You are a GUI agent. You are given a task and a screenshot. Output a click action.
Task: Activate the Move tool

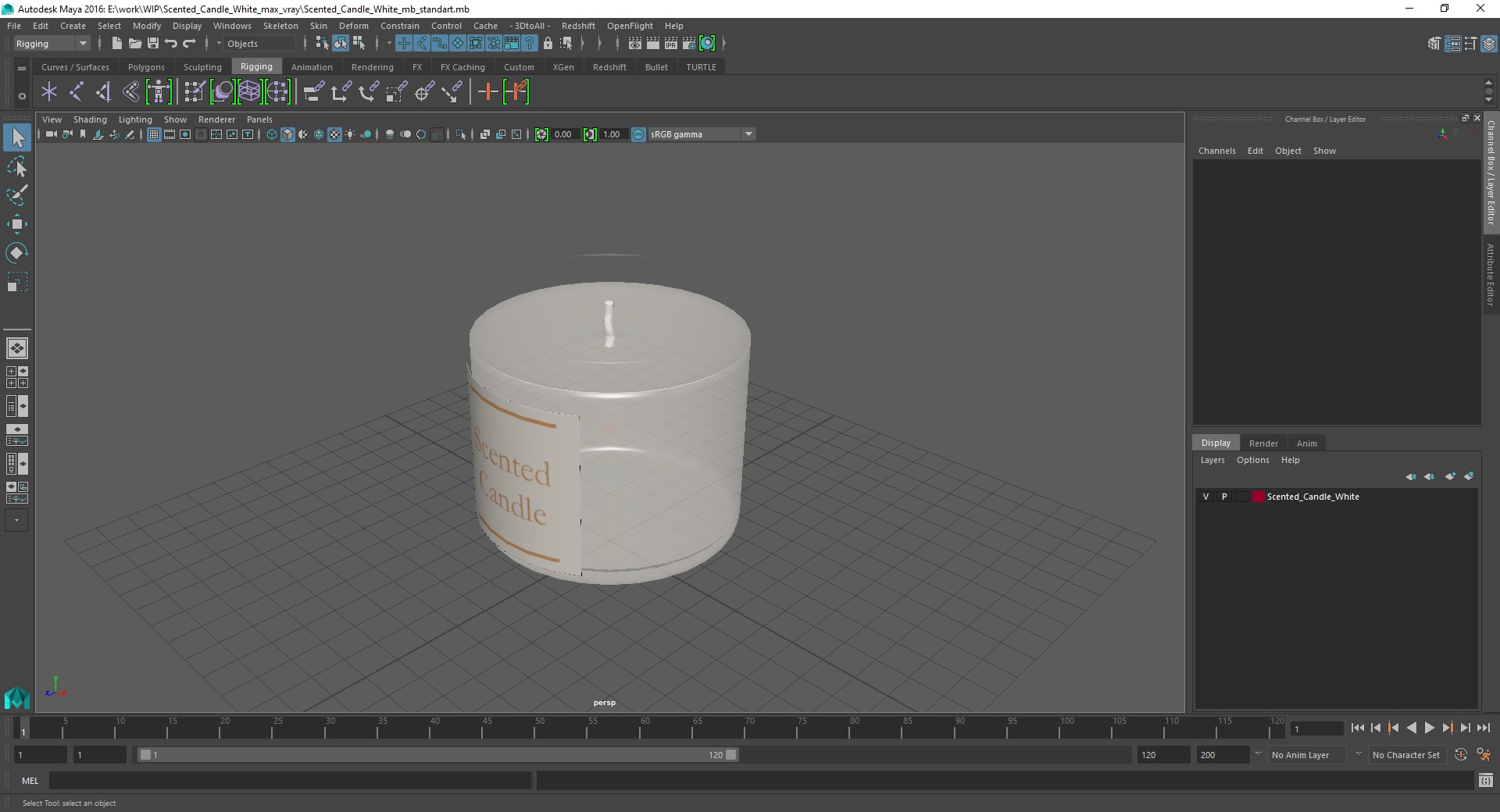pos(17,224)
